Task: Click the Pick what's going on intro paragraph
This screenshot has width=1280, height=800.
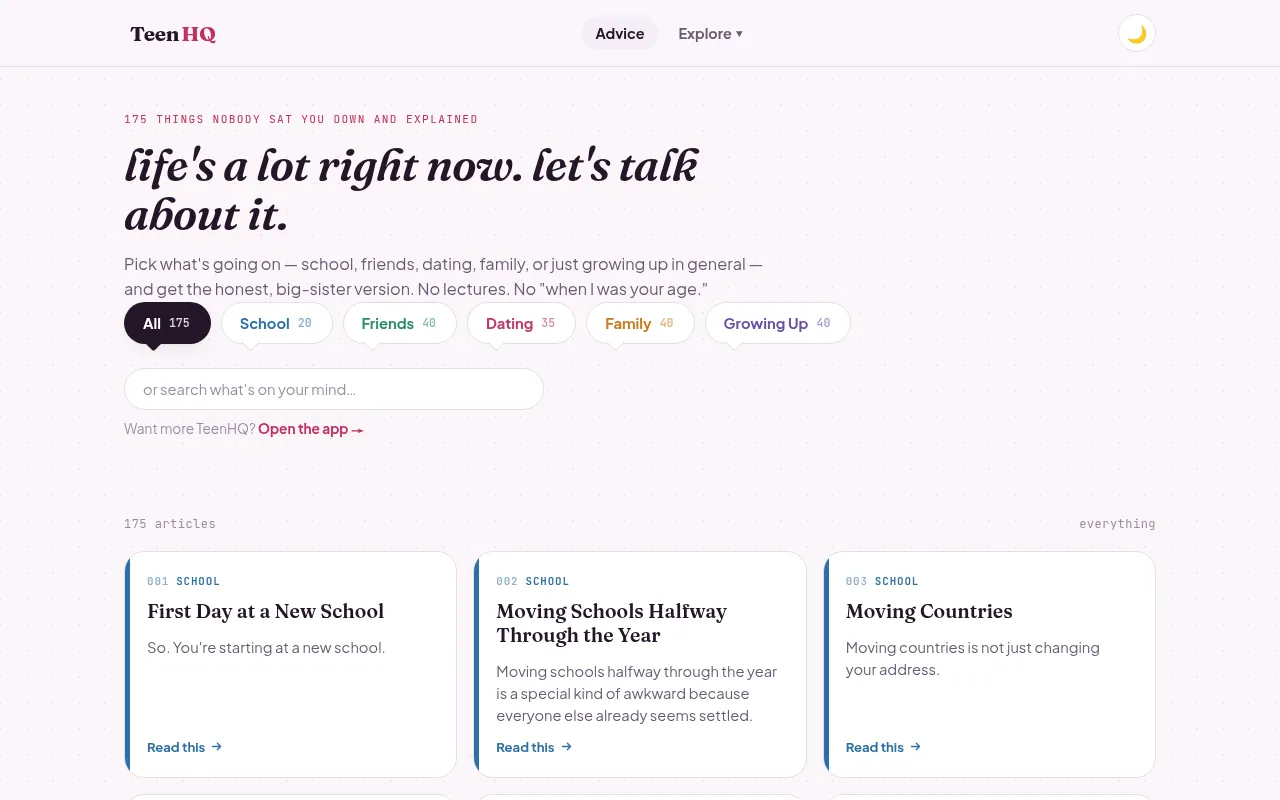Action: [443, 277]
